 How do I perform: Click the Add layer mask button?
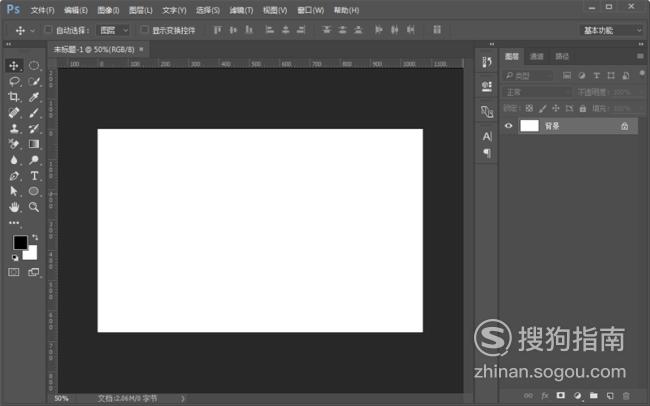pos(560,396)
